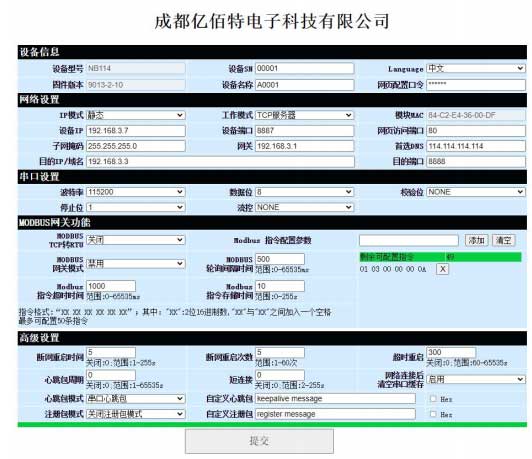Click the Modbus 指令配置参数 input field
532x459 pixels.
(x=408, y=241)
